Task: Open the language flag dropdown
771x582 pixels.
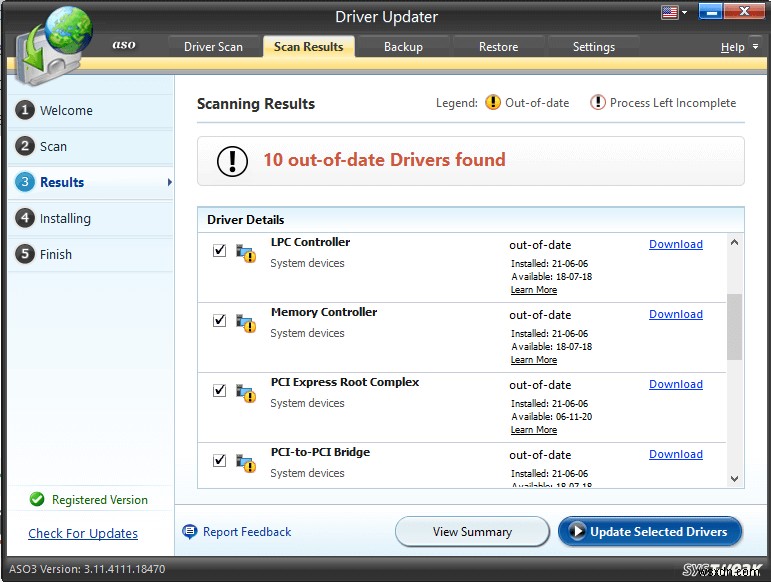Action: click(675, 13)
